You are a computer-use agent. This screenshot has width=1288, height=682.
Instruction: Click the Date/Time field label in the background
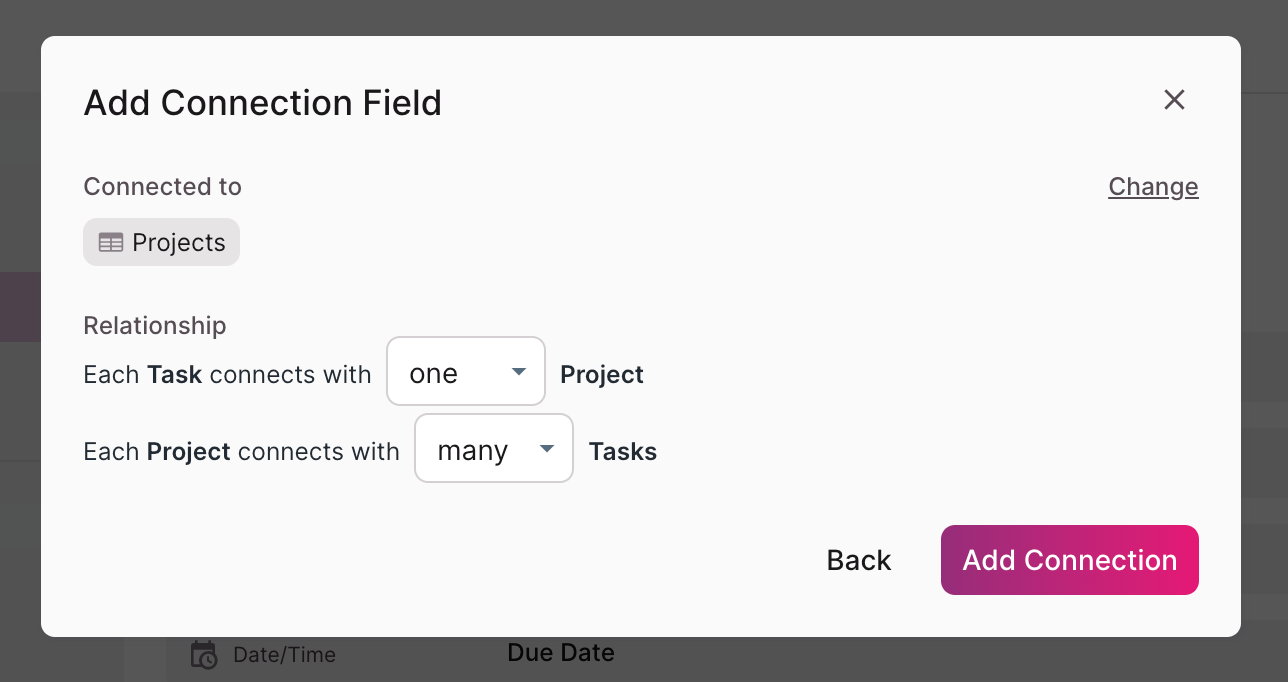pos(283,654)
